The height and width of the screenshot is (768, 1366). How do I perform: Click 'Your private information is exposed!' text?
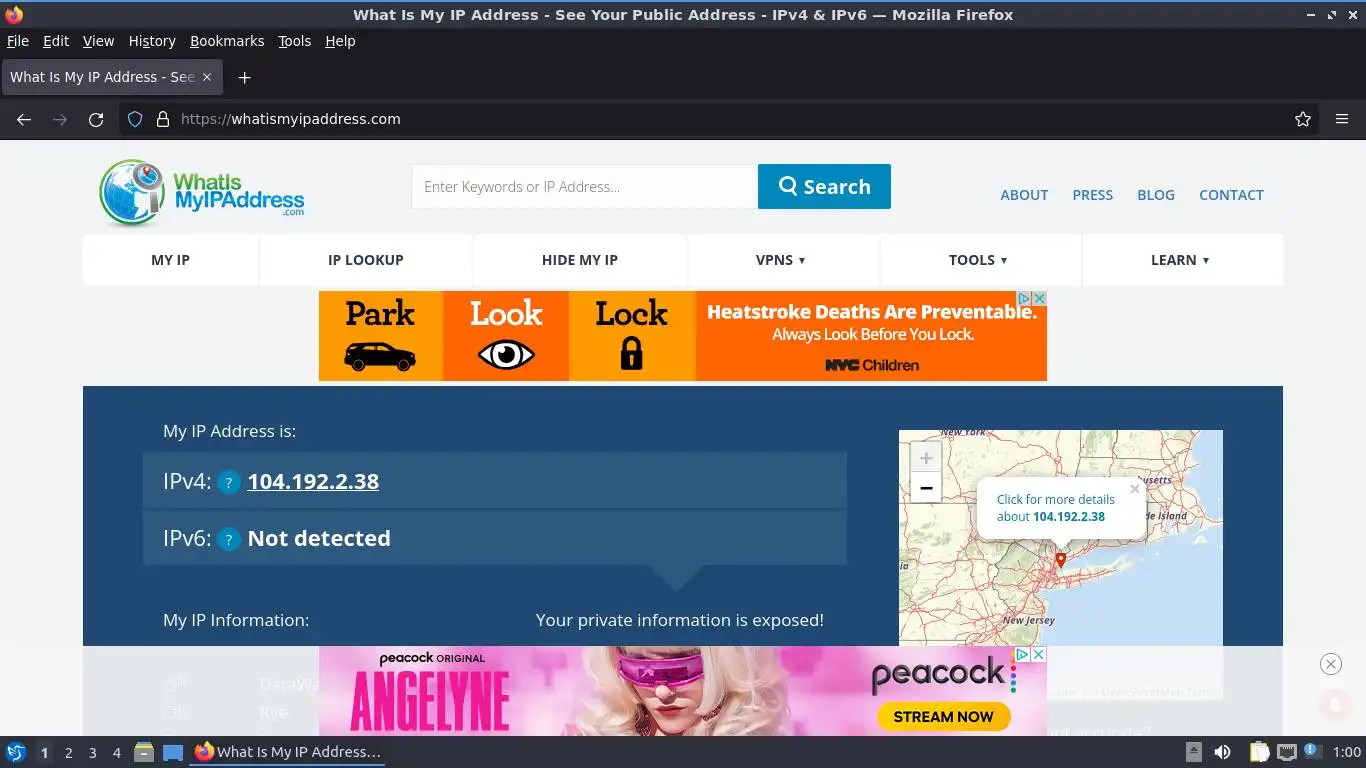pyautogui.click(x=680, y=620)
